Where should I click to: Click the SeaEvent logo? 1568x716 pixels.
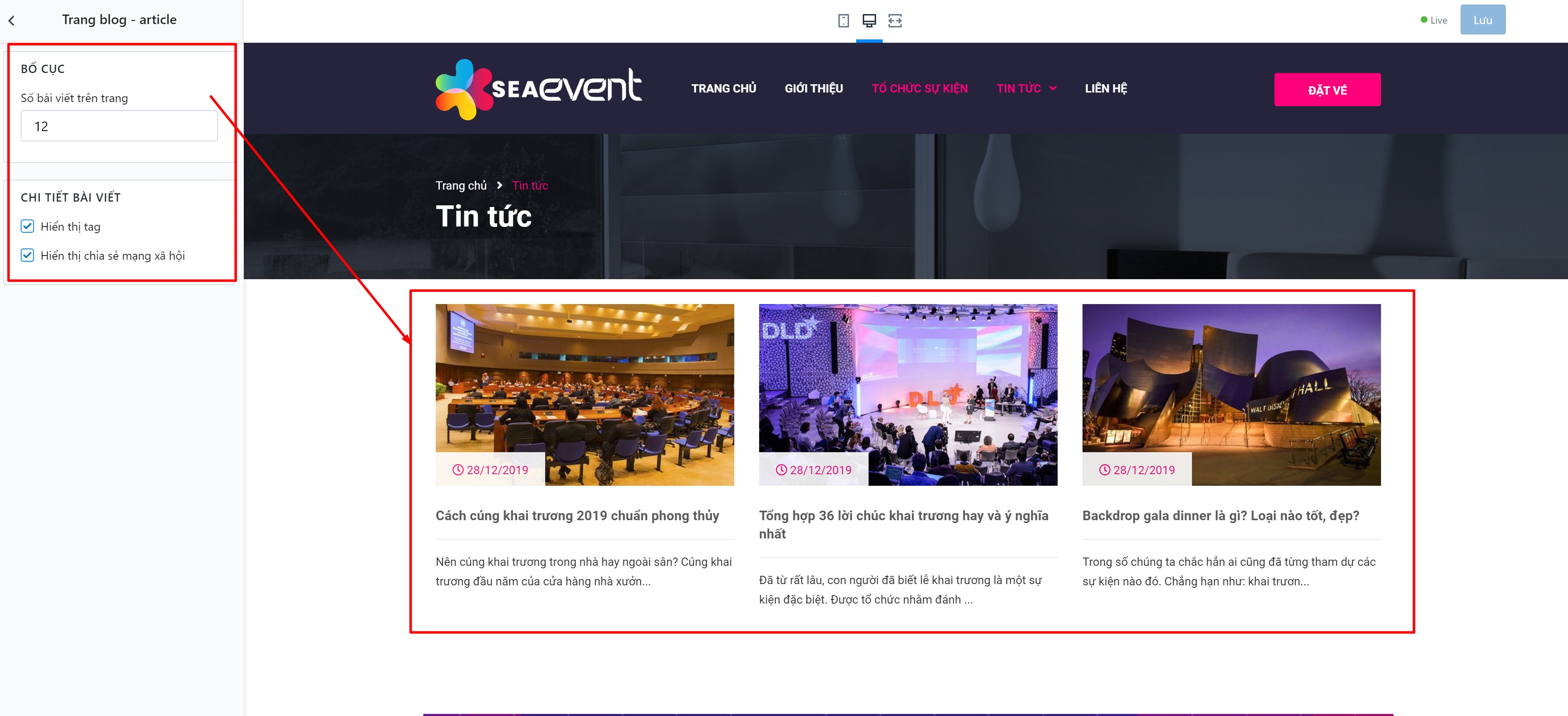[x=538, y=89]
